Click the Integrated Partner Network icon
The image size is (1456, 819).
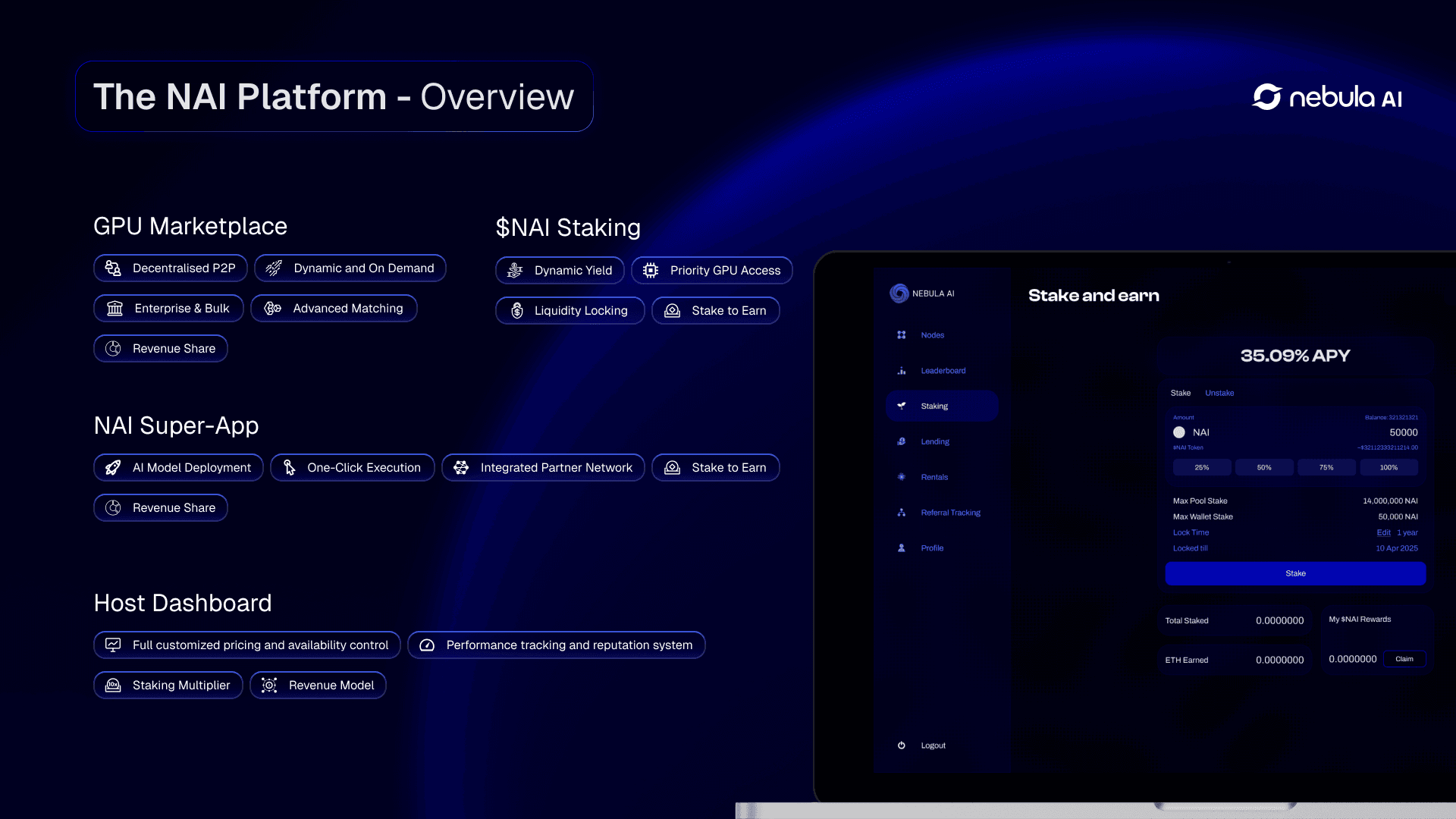click(461, 468)
